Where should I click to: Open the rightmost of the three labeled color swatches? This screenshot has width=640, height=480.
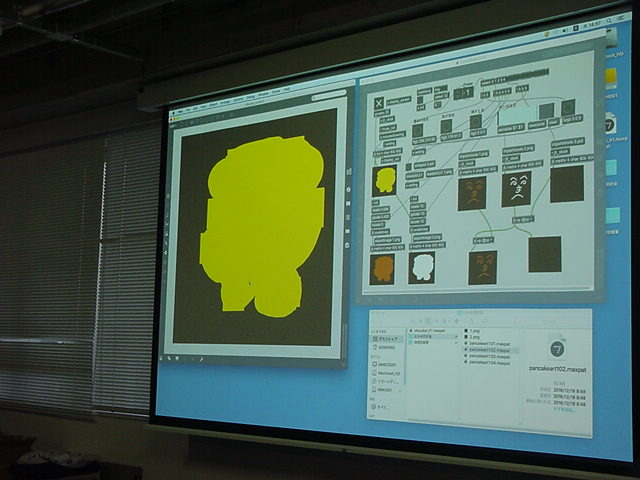click(x=475, y=122)
